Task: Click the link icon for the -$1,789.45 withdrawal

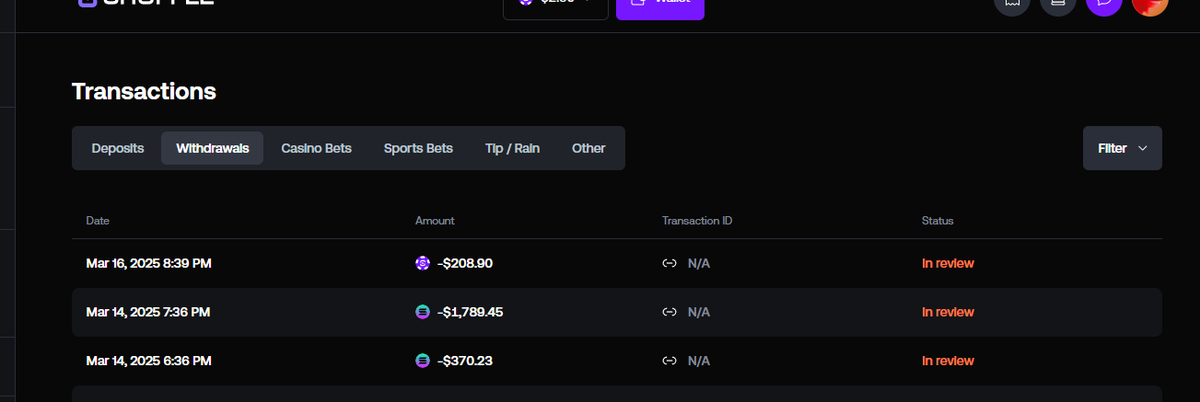Action: pyautogui.click(x=670, y=312)
